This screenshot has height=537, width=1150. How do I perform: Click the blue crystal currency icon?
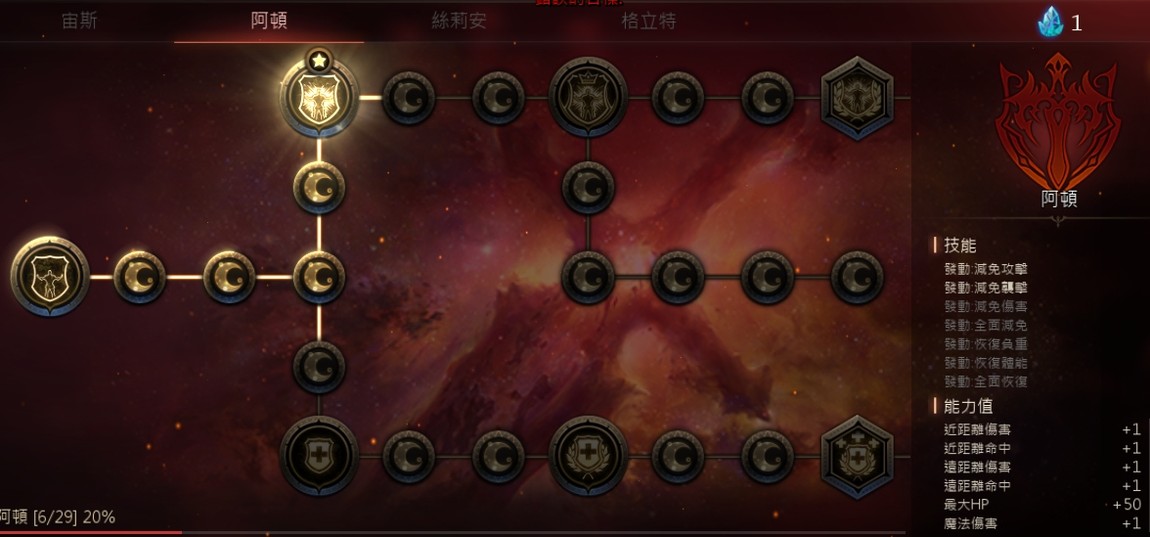coord(1050,22)
